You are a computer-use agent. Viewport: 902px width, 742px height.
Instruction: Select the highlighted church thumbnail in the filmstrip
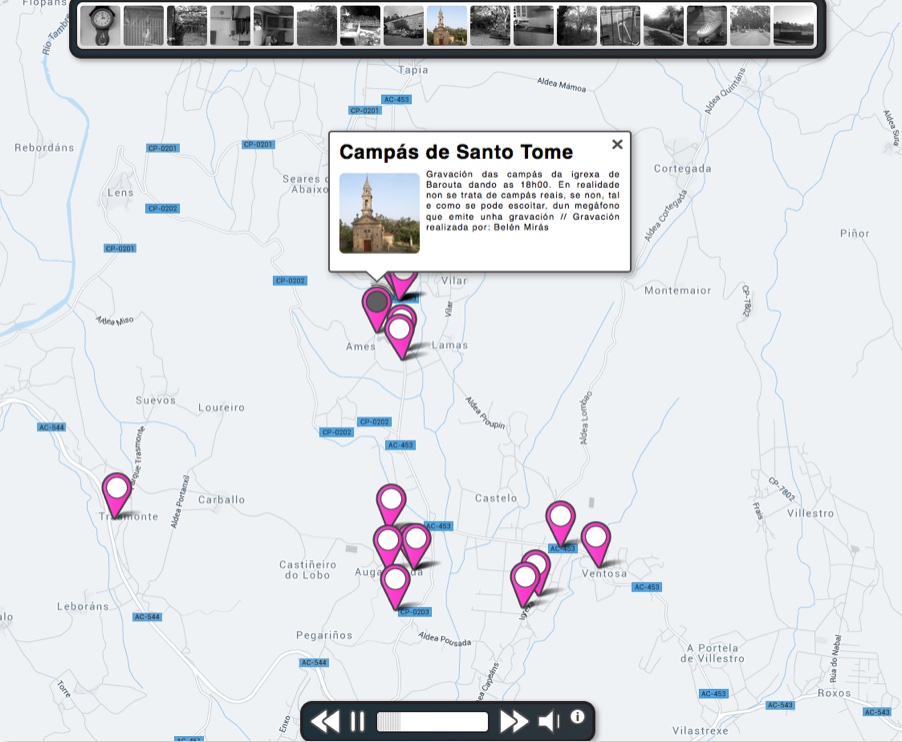447,25
